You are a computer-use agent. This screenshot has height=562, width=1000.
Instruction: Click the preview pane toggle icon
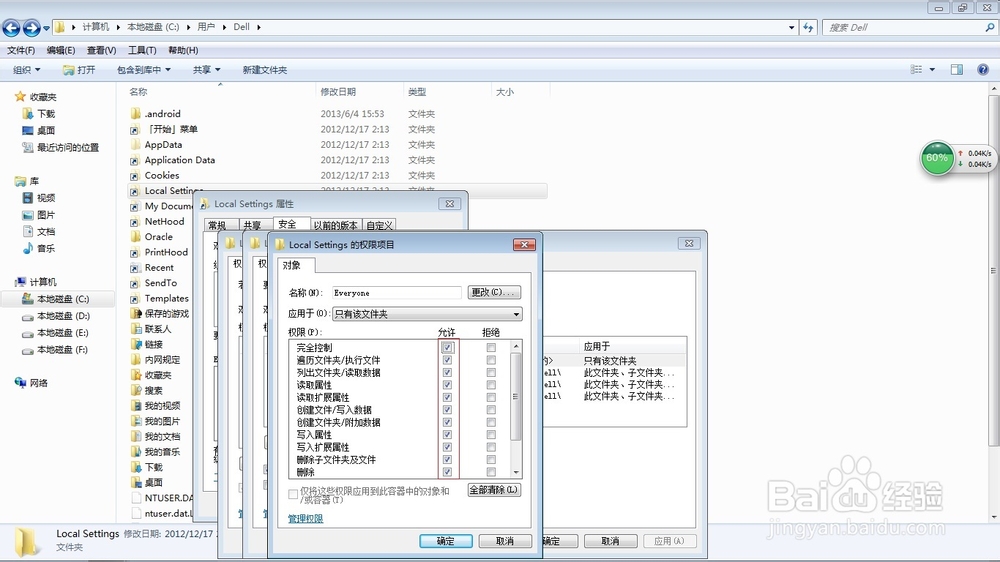coord(957,70)
